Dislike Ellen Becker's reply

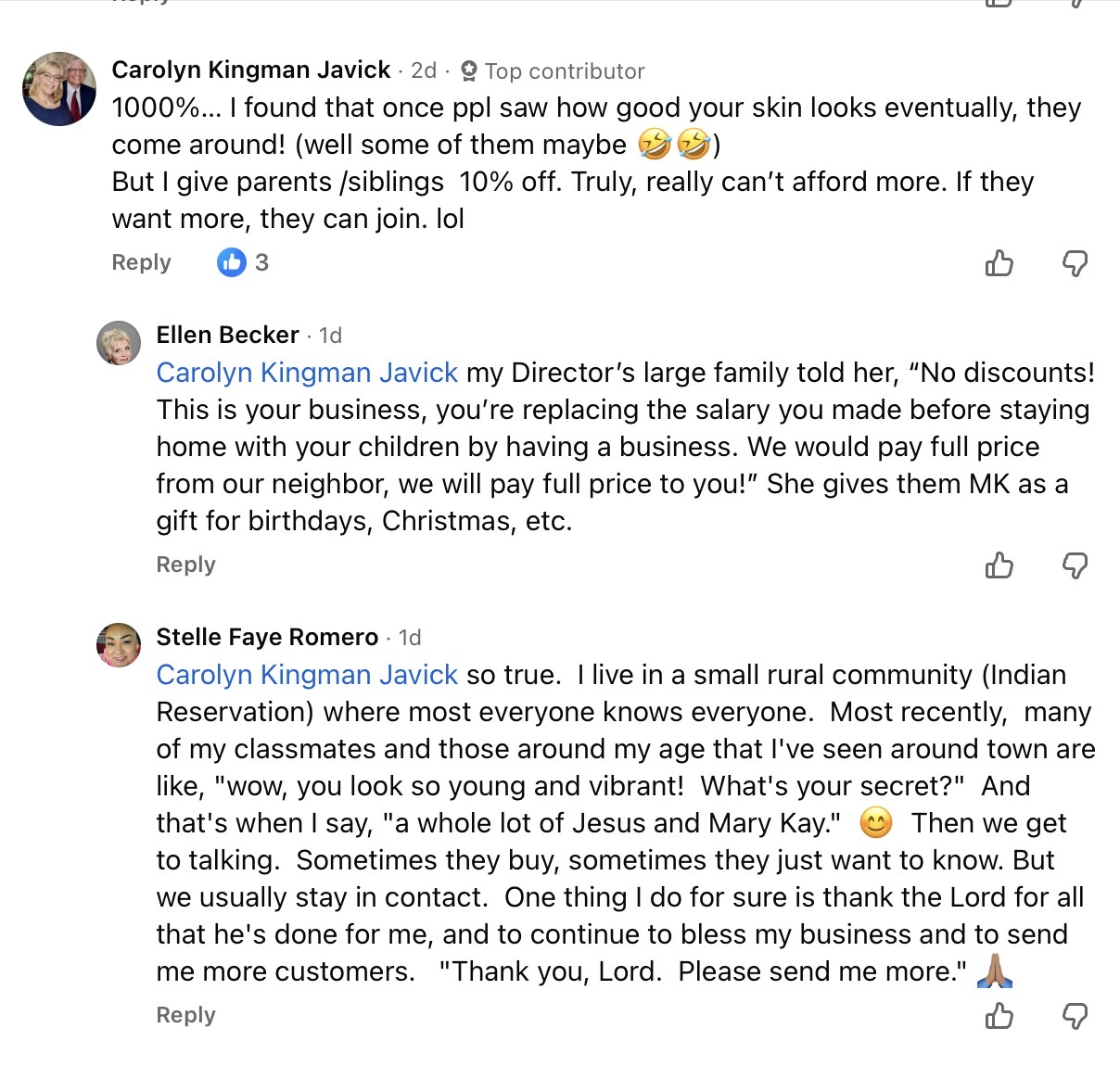(1075, 565)
